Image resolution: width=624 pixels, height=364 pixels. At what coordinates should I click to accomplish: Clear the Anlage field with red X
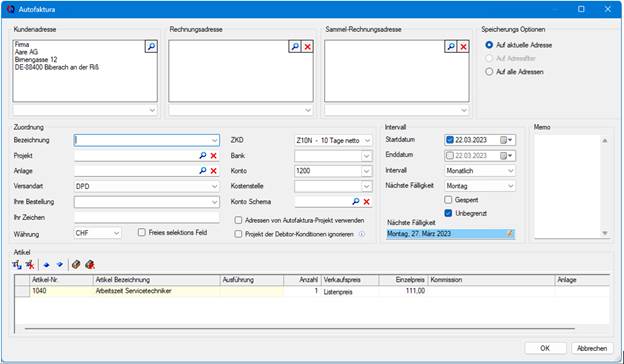[x=213, y=171]
